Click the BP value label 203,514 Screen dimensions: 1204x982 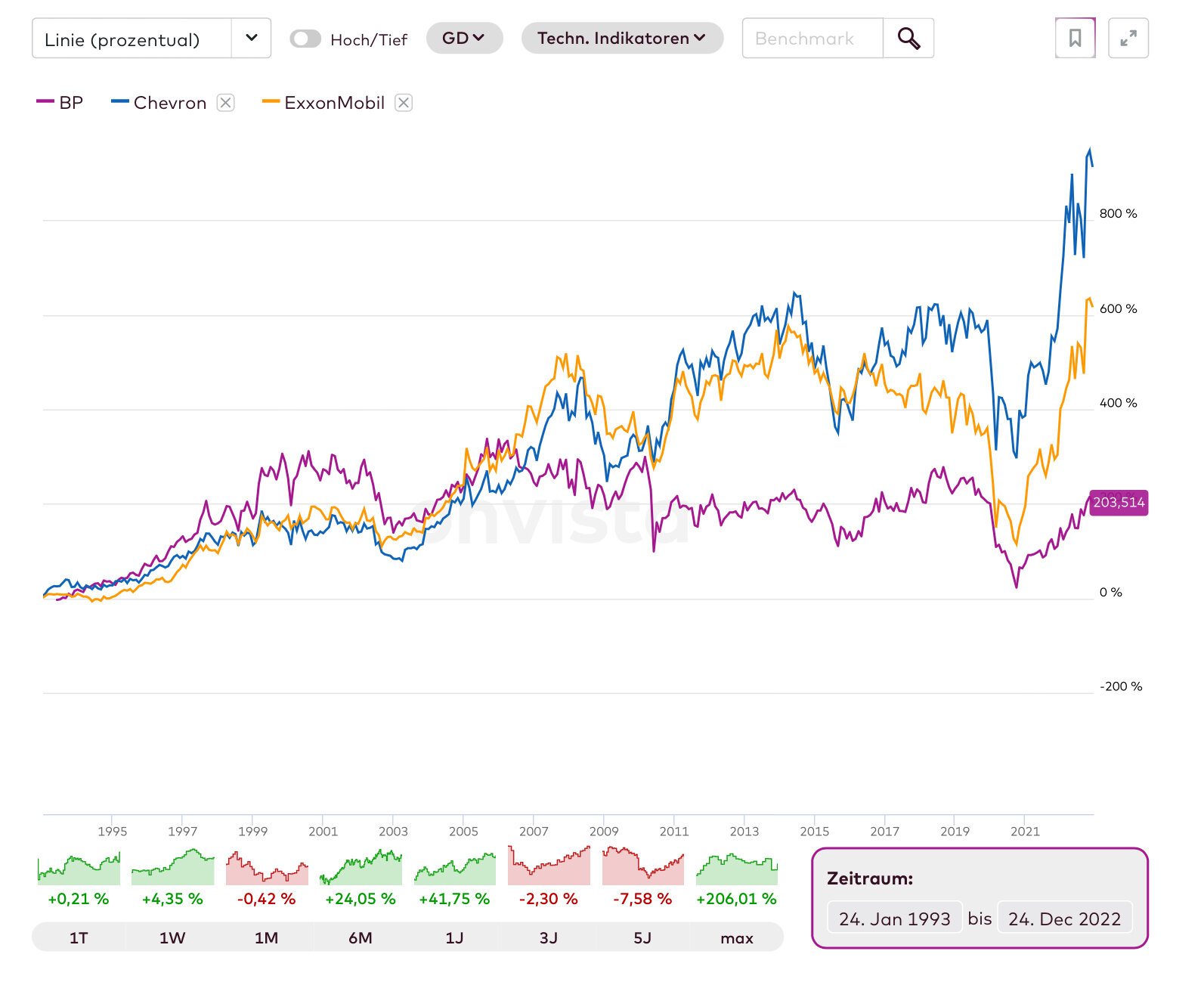1119,503
